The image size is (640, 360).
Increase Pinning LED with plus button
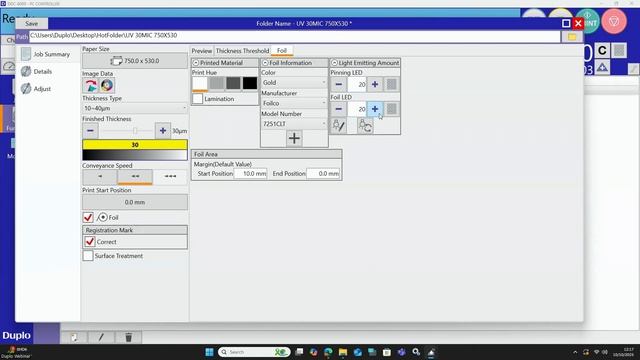375,84
